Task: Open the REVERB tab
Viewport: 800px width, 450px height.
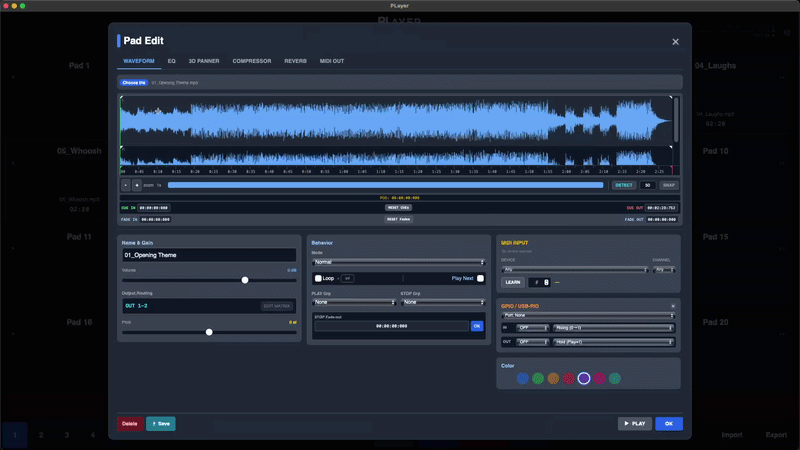Action: pos(295,61)
